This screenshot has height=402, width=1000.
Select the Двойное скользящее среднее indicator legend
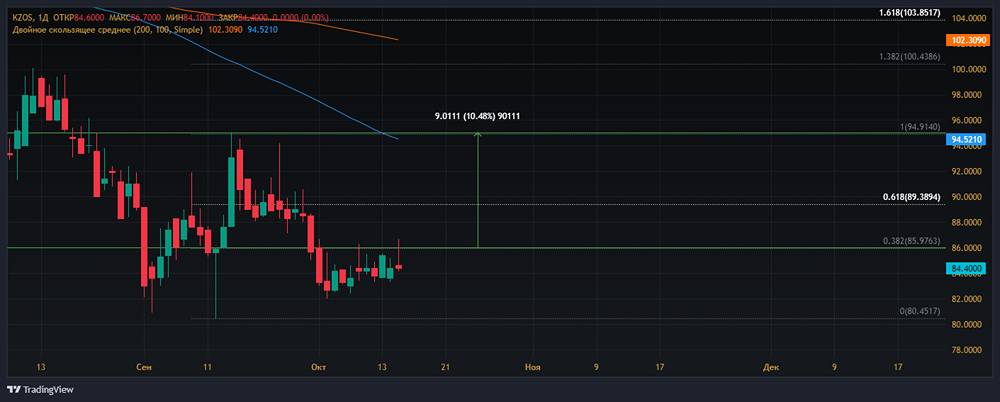coord(108,29)
